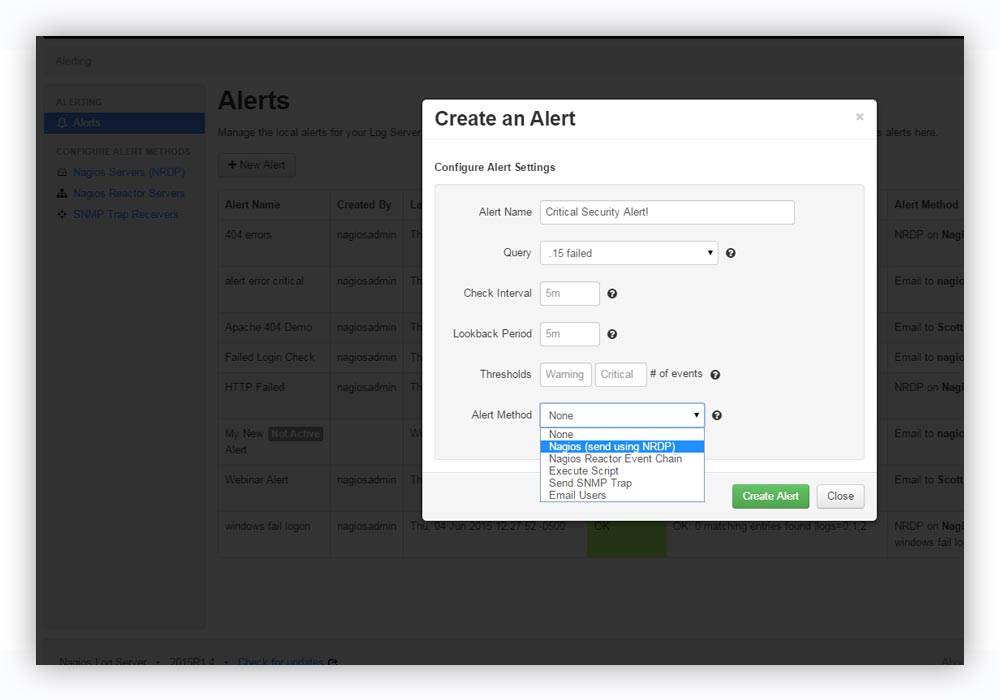Click Webinar Alert row name

[256, 479]
